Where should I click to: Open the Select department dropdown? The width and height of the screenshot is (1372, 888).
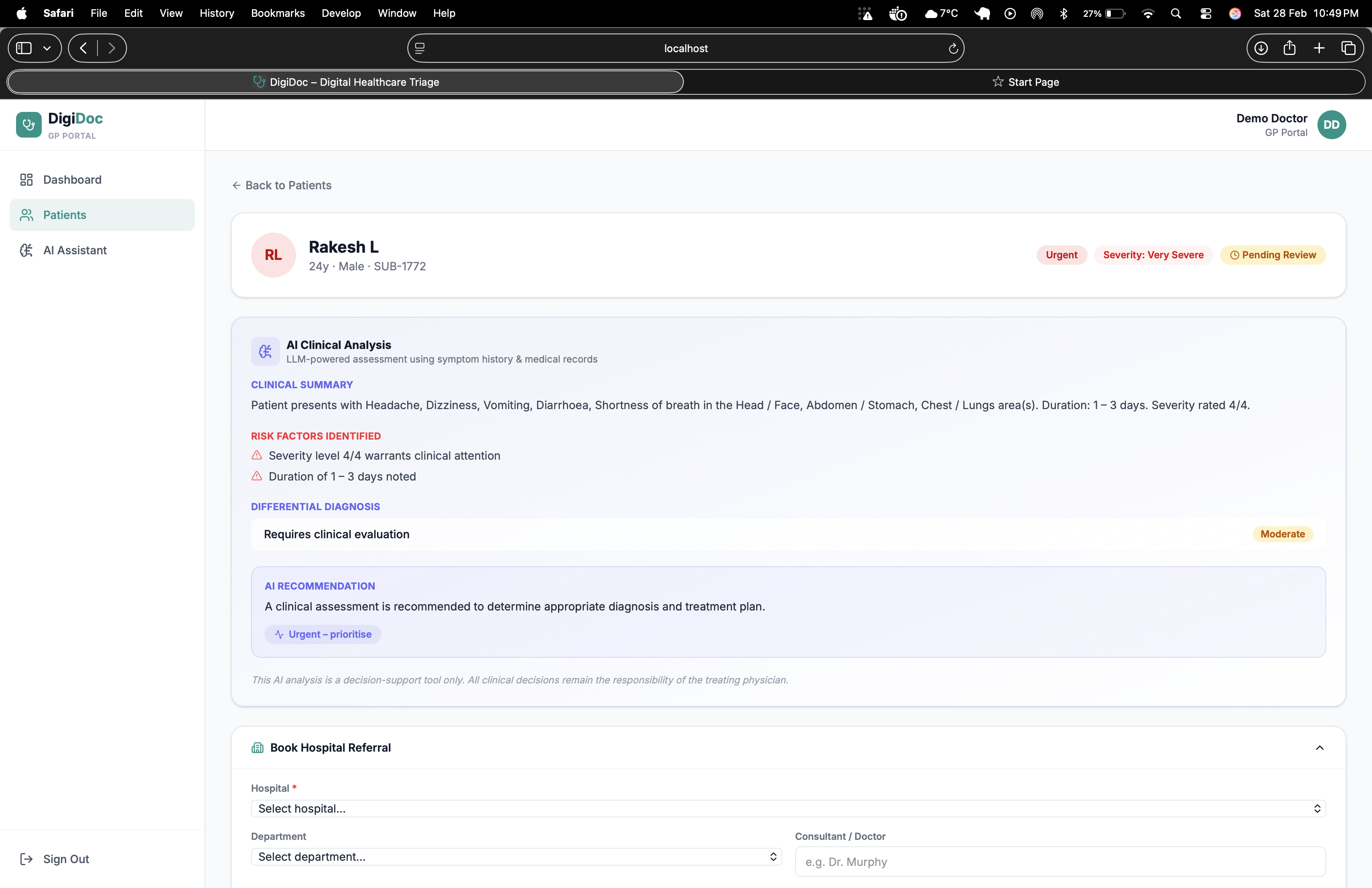pyautogui.click(x=516, y=857)
